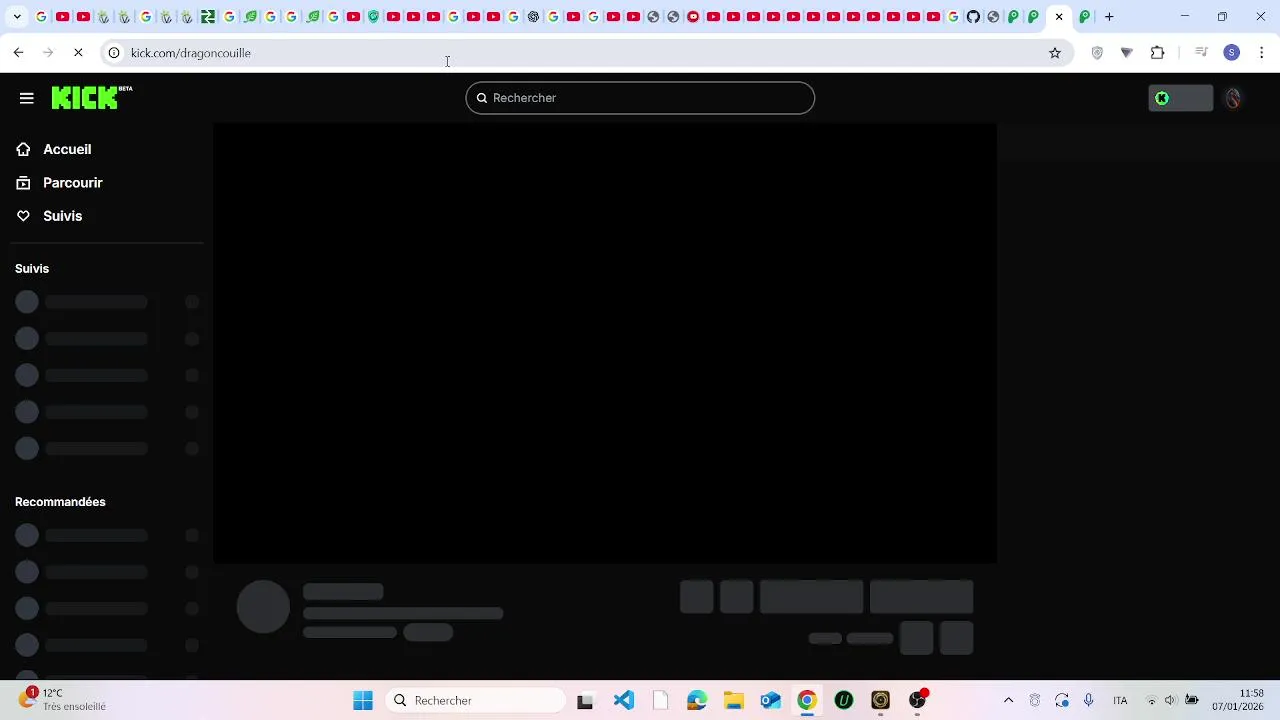Launch Visual Studio Code from taskbar
This screenshot has height=720, width=1280.
pos(624,700)
